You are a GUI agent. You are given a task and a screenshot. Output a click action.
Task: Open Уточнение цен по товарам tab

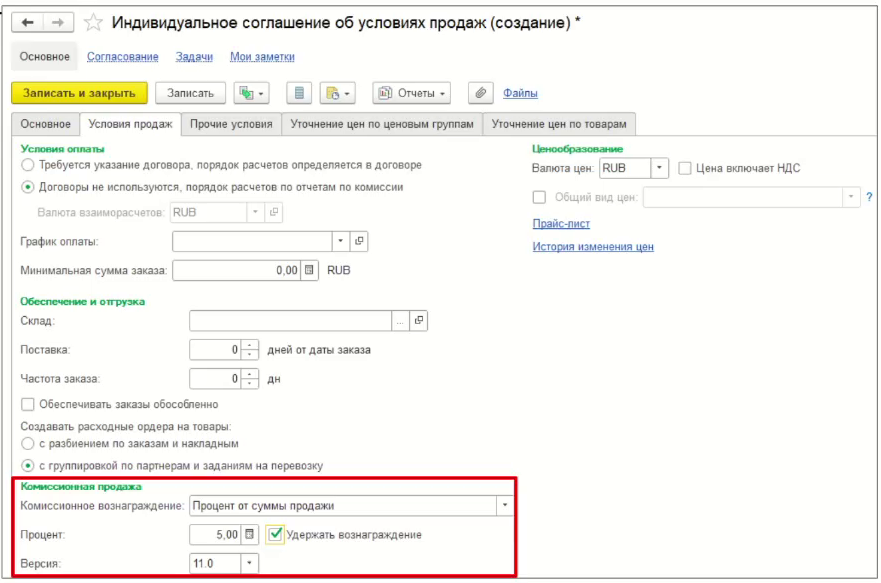(559, 124)
